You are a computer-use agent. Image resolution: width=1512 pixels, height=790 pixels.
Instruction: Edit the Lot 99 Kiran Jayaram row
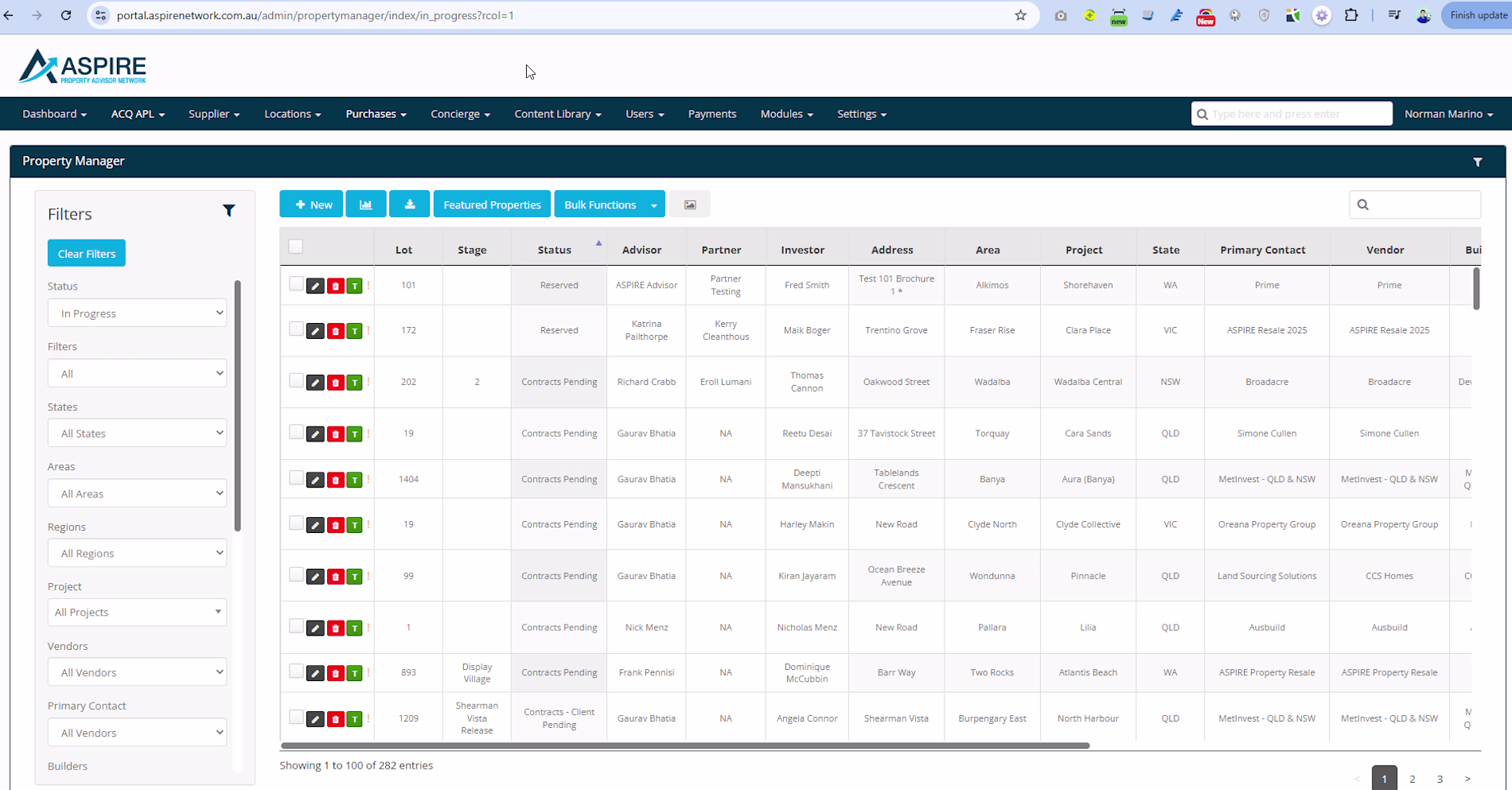(x=315, y=577)
